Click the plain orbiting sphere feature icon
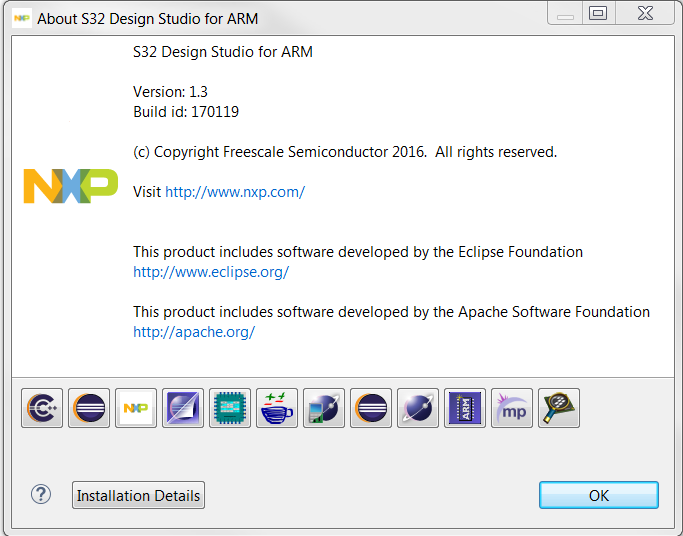 pos(418,408)
